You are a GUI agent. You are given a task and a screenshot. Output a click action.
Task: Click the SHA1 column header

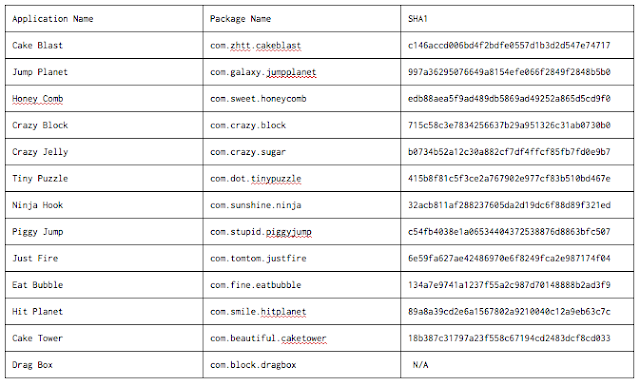click(418, 19)
